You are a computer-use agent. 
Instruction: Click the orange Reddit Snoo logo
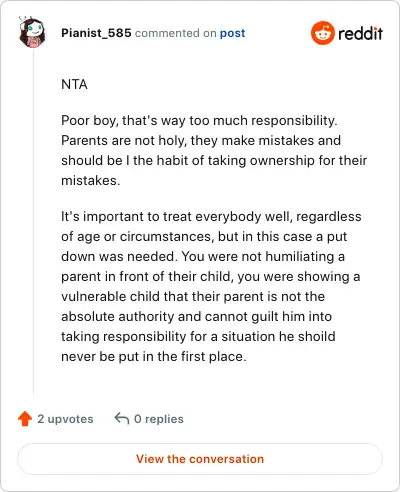tap(322, 33)
